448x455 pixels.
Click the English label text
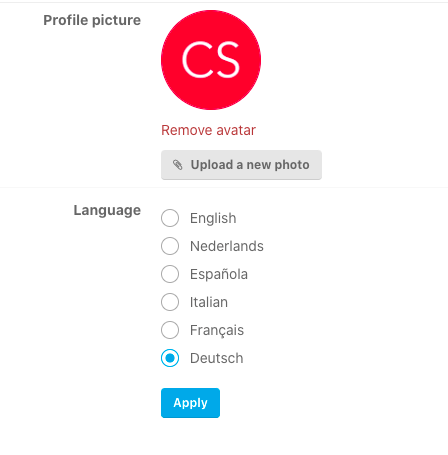213,218
